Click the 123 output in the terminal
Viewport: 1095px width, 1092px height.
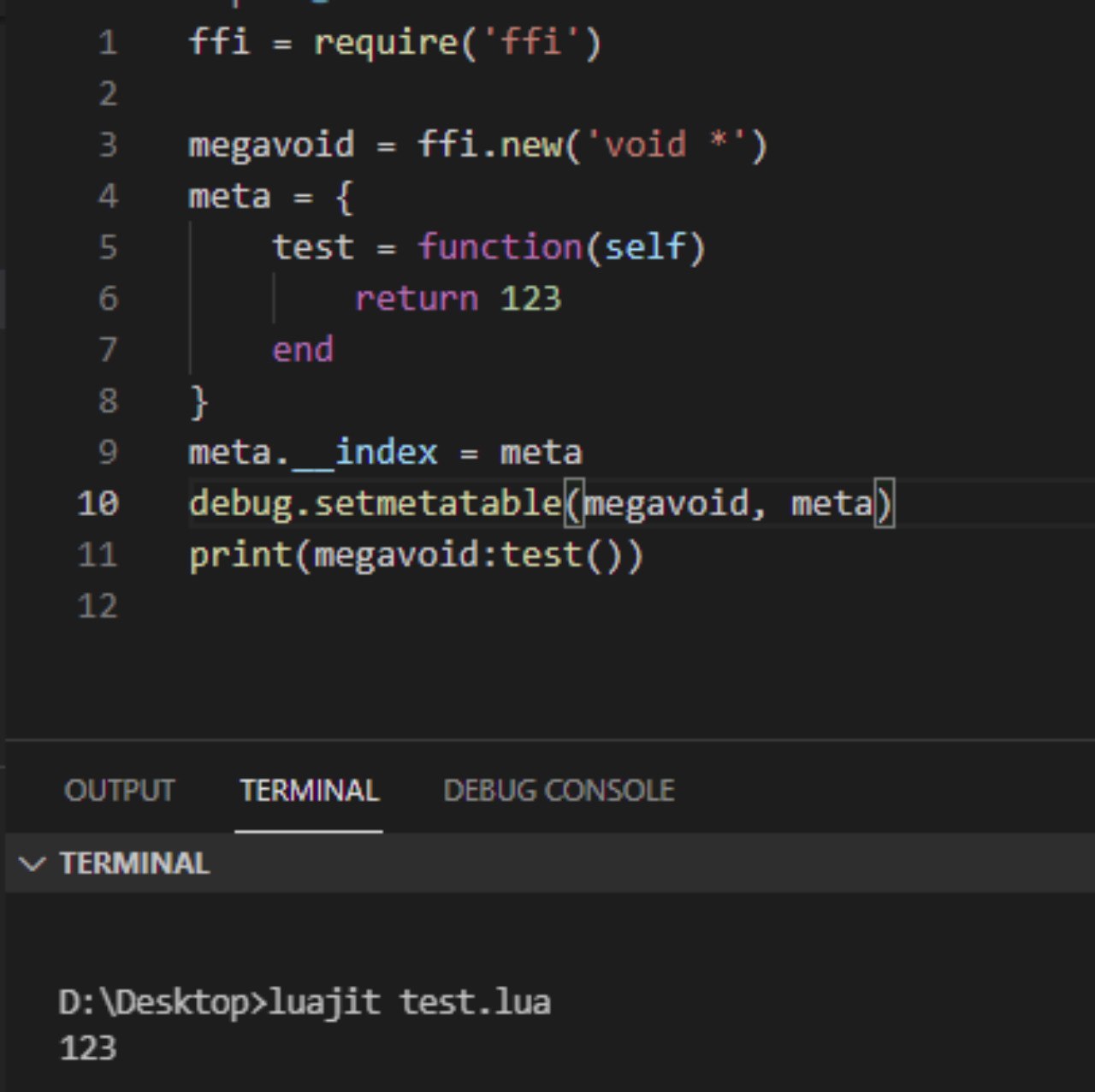tap(88, 1048)
